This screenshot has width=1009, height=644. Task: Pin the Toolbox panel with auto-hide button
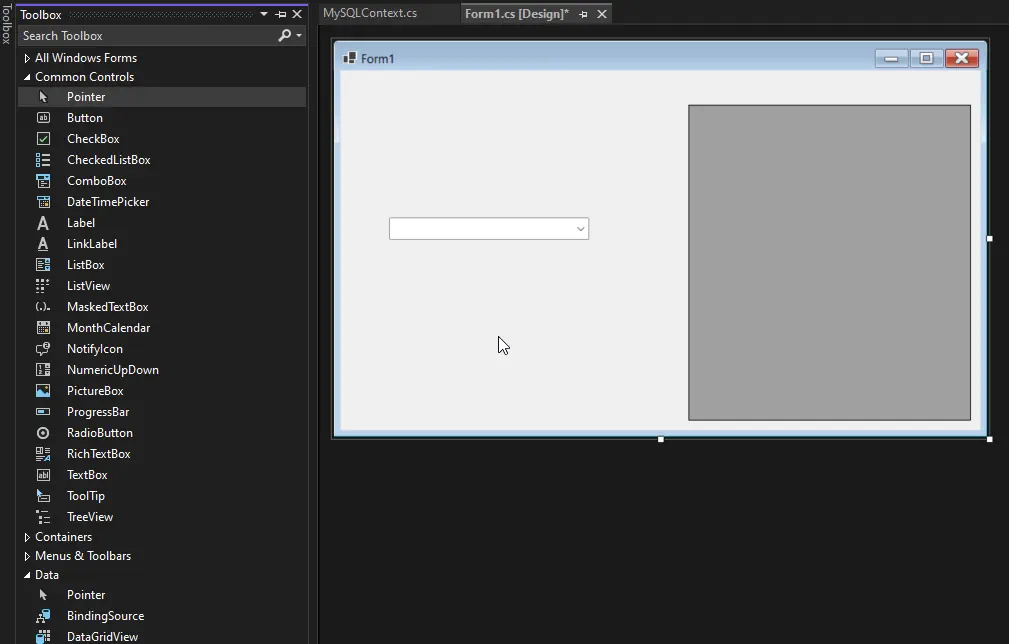(280, 14)
